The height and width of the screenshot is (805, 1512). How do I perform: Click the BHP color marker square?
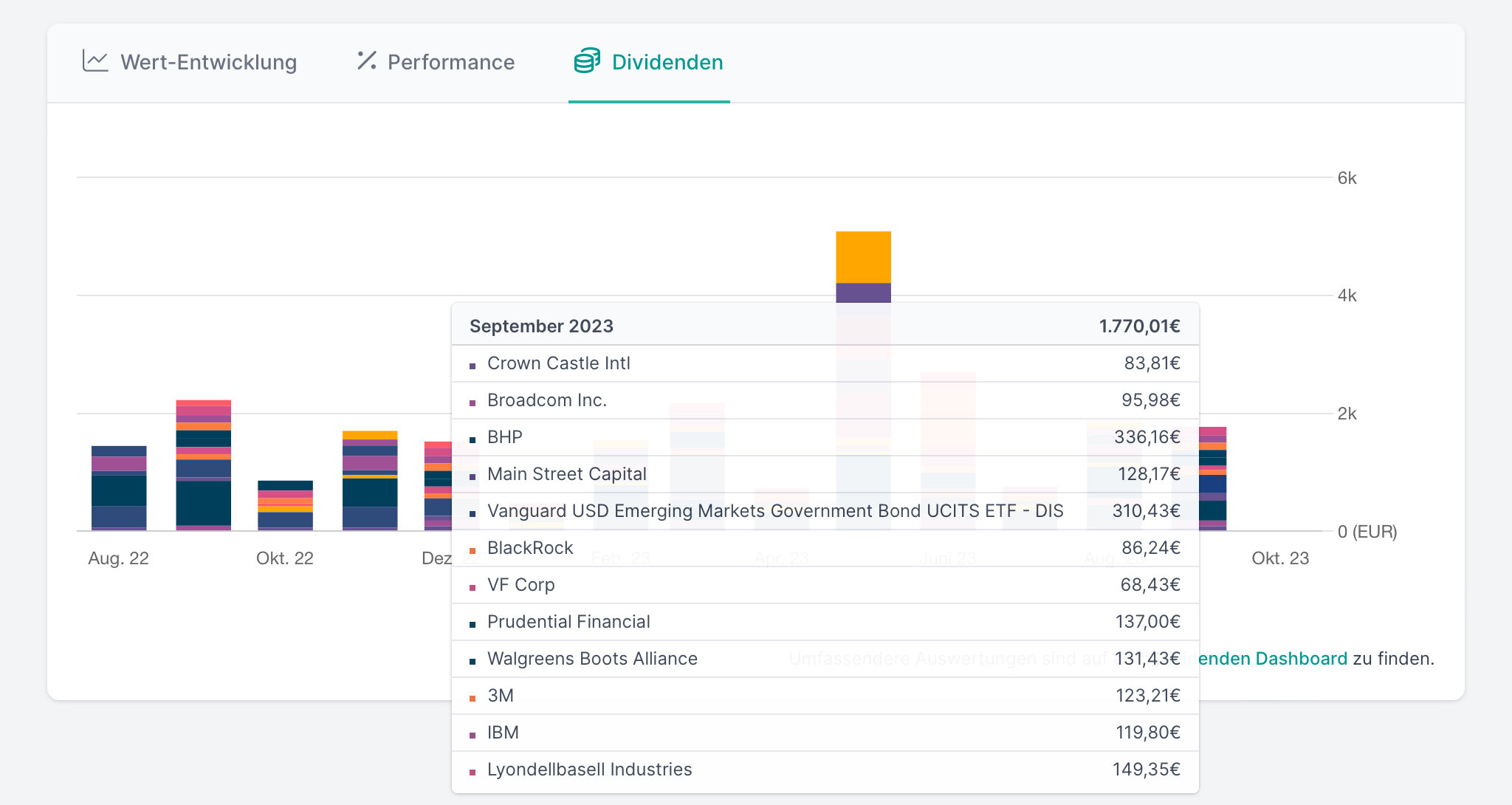[472, 440]
